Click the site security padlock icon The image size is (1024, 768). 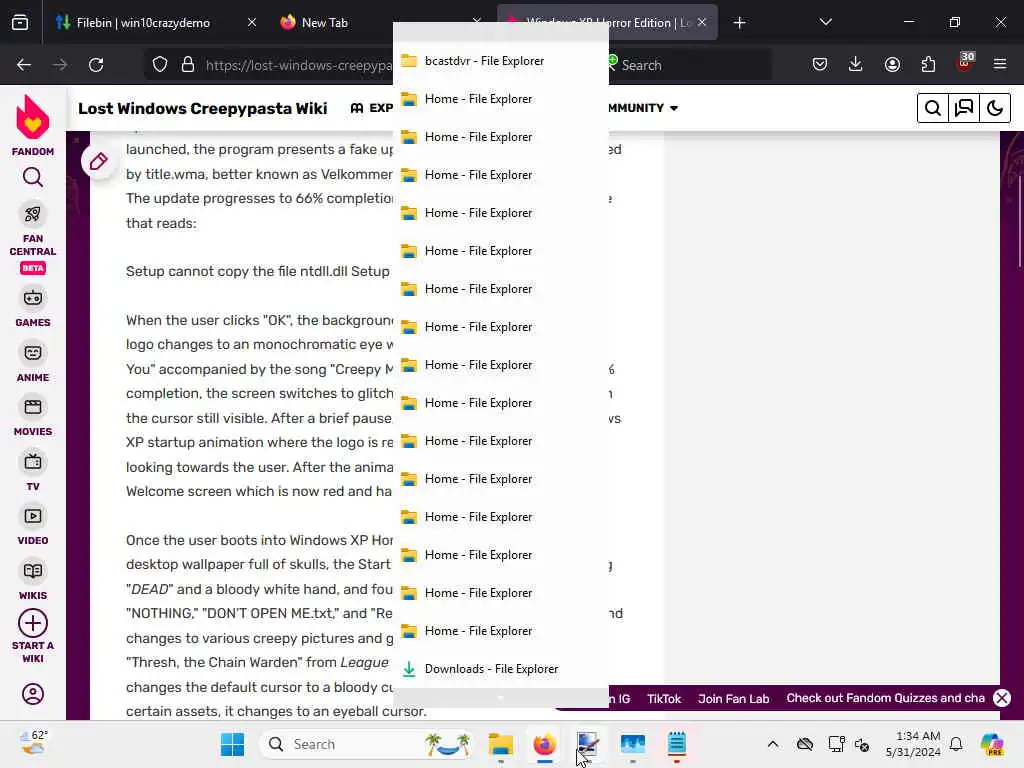point(188,65)
